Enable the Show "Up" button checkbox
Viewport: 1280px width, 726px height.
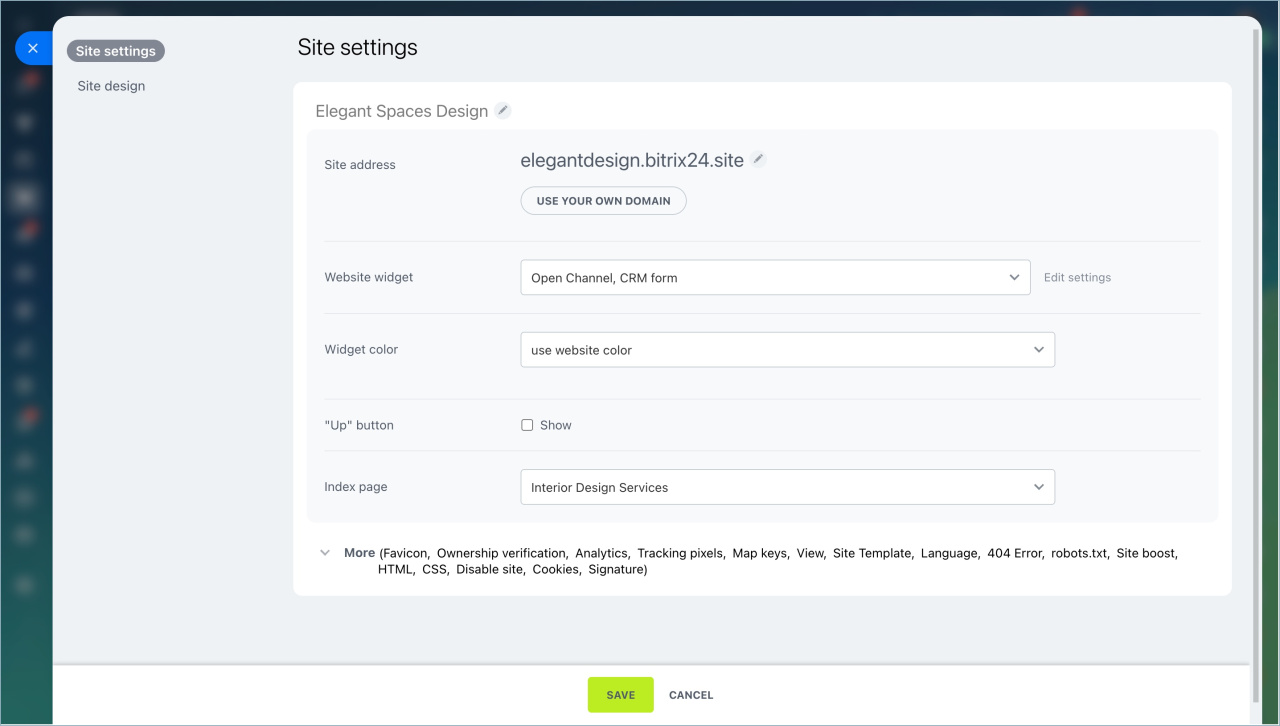pyautogui.click(x=527, y=425)
